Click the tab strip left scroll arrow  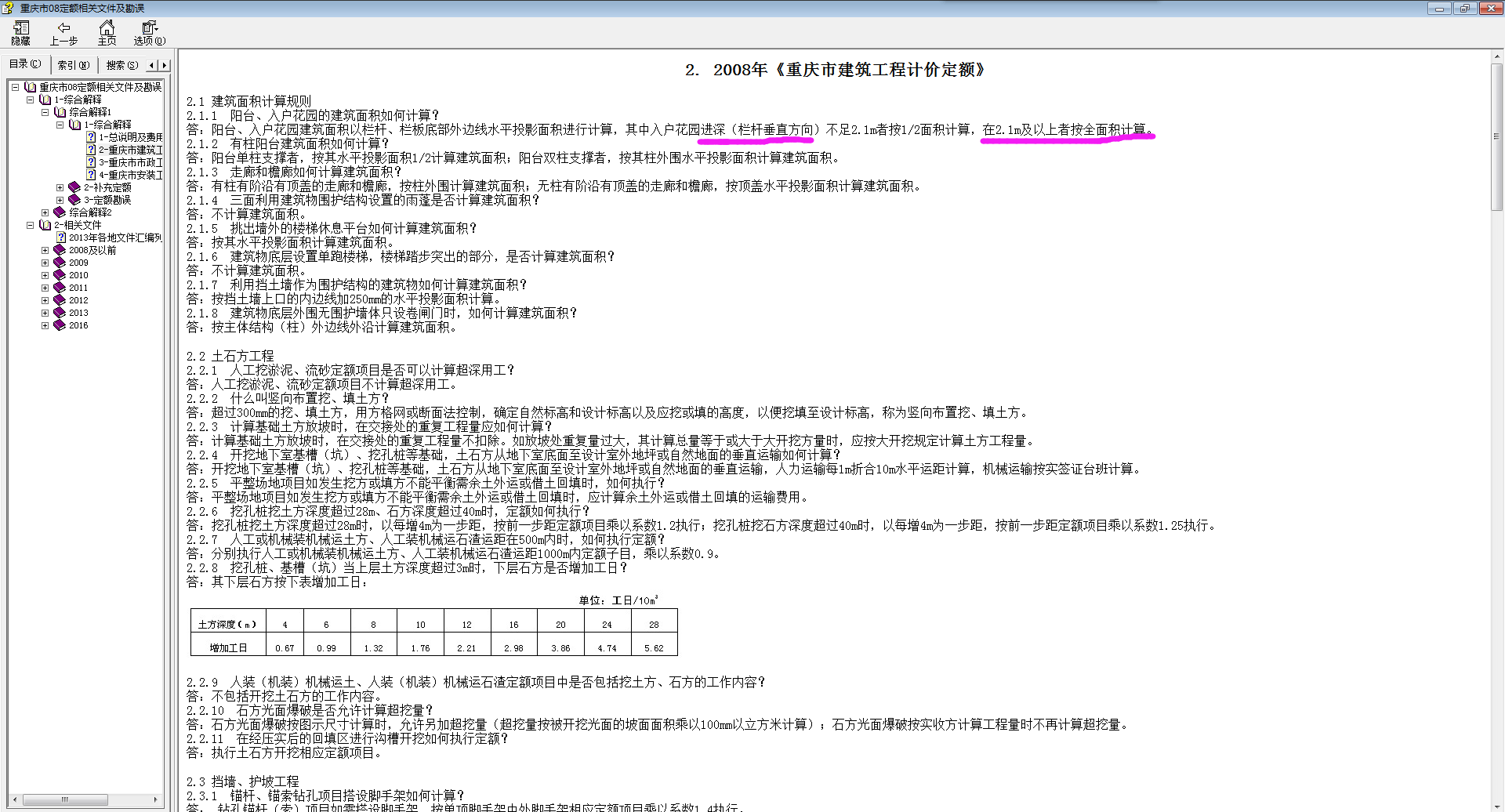click(x=152, y=65)
